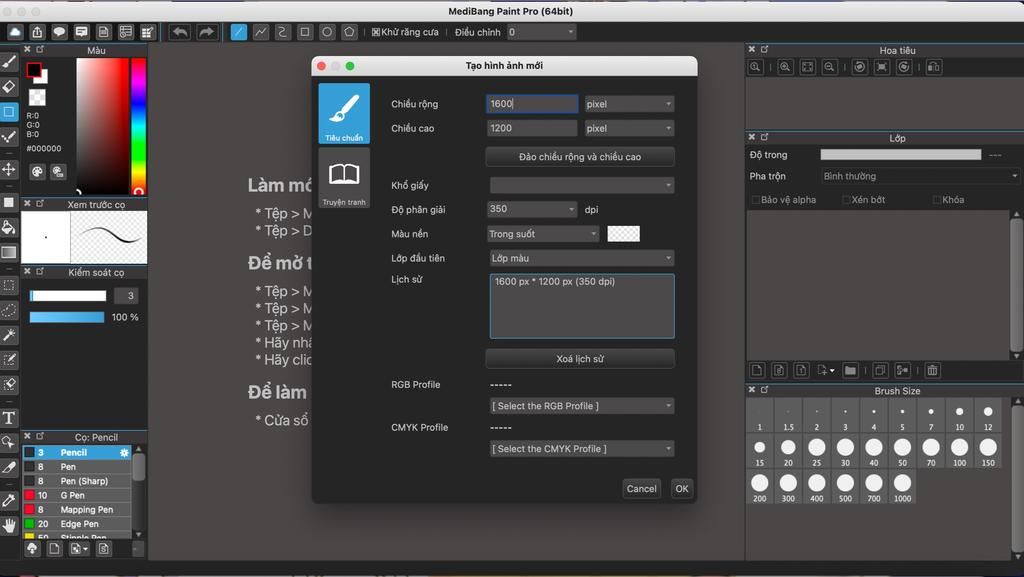
Task: Select Pen in brush list
Action: click(x=77, y=467)
